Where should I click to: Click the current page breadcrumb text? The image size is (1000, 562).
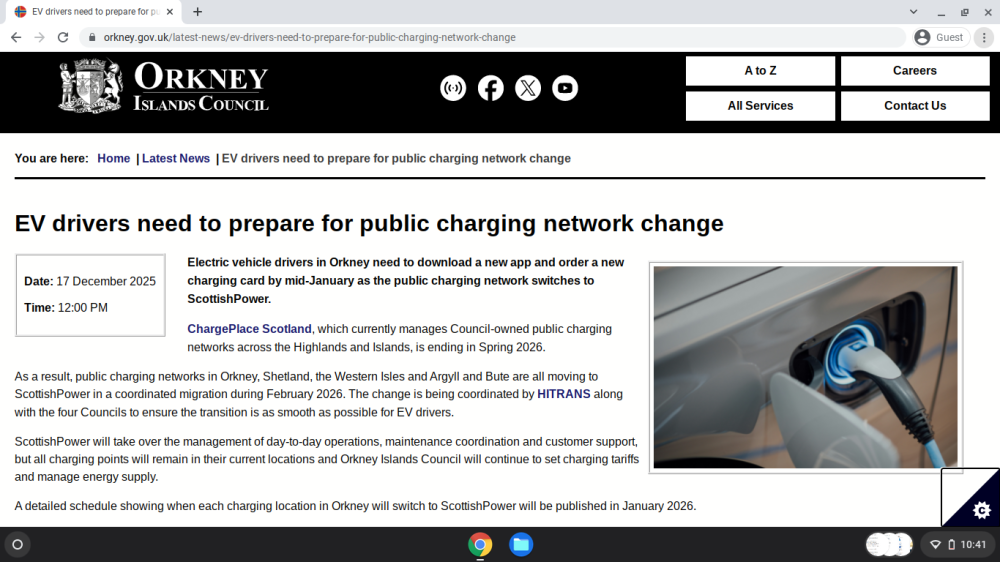(396, 158)
